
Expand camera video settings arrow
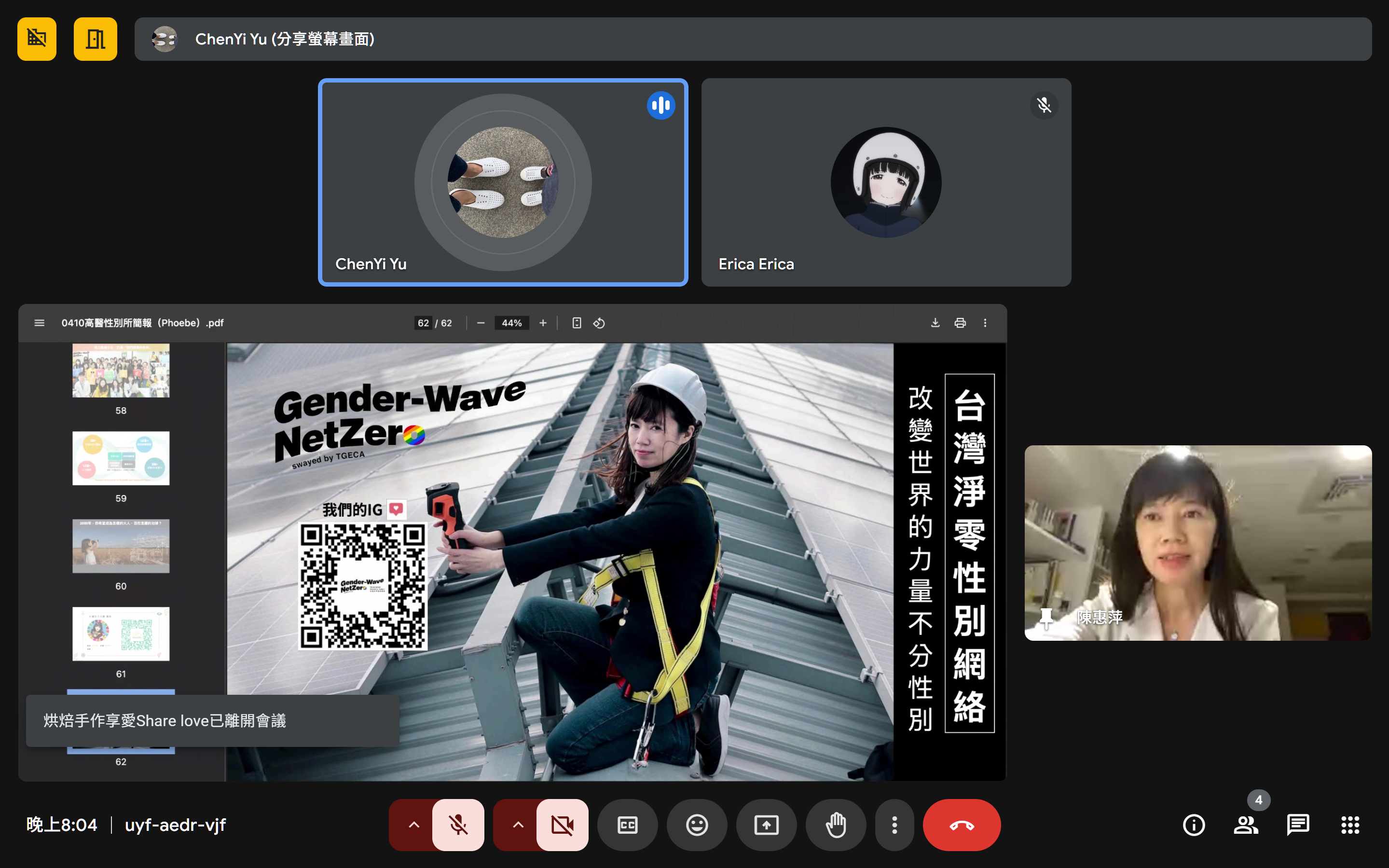[x=518, y=825]
